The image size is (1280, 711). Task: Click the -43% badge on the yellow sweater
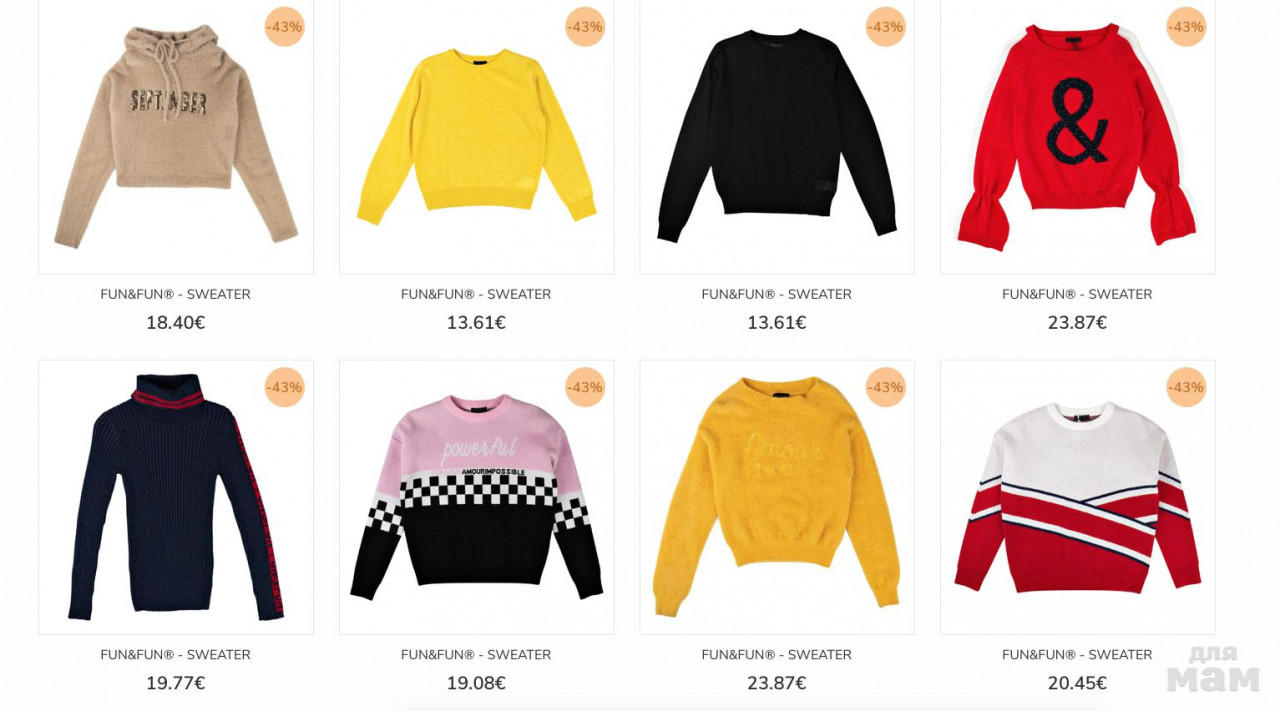[585, 27]
